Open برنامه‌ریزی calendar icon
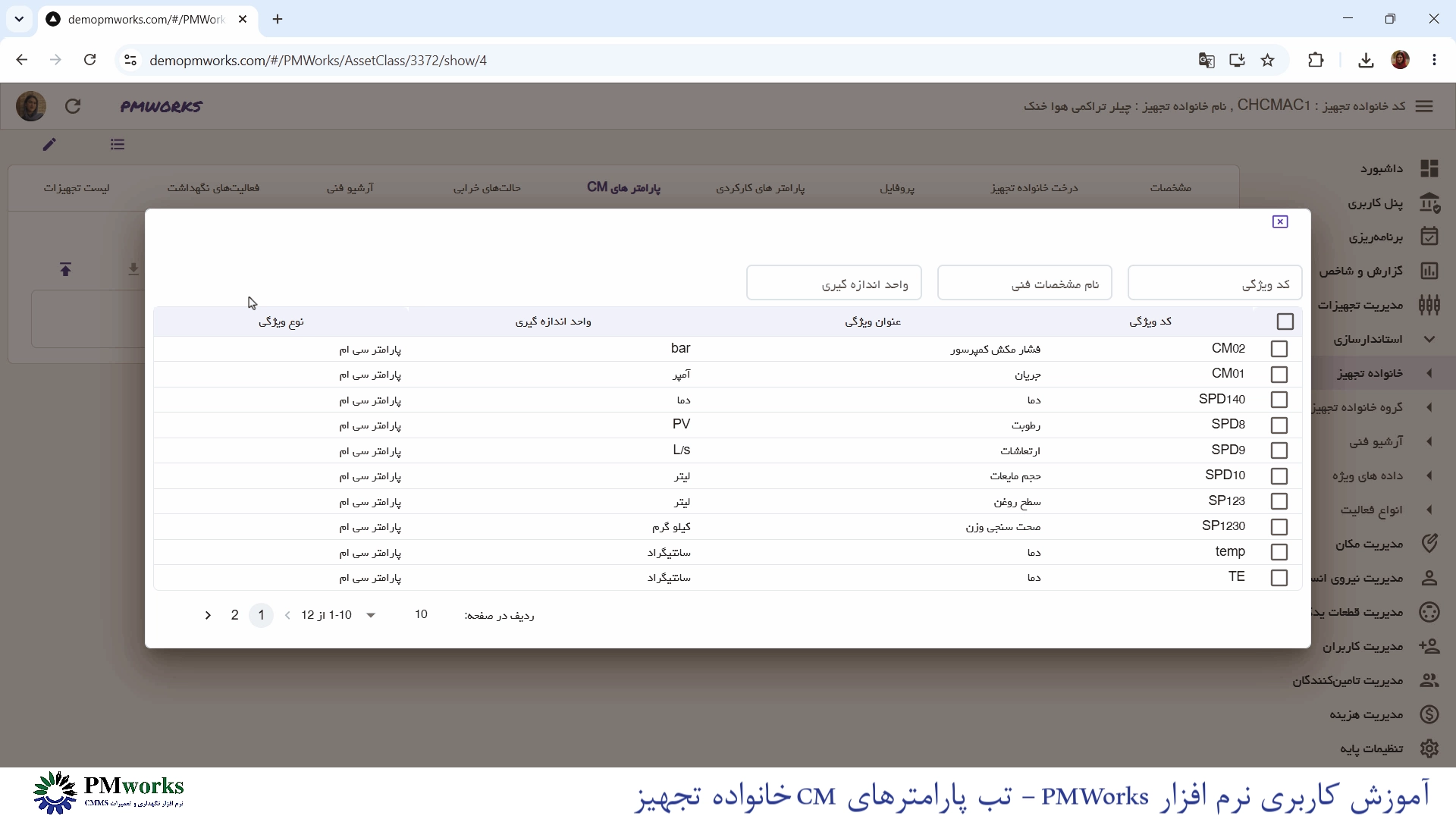The image size is (1456, 819). tap(1429, 237)
